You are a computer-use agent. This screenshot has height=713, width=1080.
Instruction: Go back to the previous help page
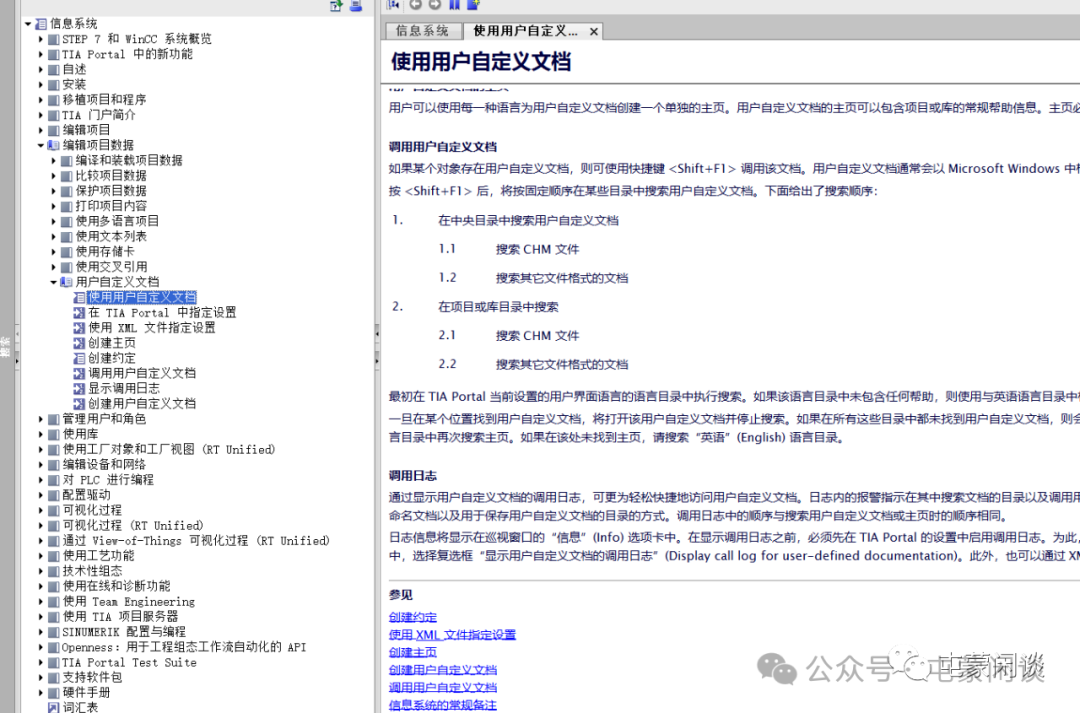pos(415,4)
